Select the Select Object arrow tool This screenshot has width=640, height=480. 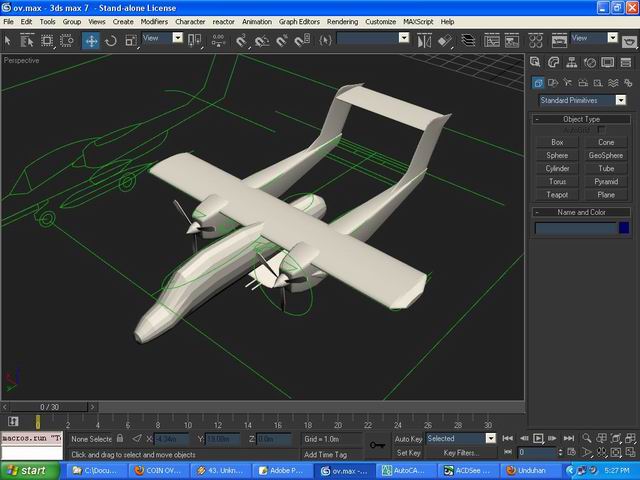click(x=7, y=40)
